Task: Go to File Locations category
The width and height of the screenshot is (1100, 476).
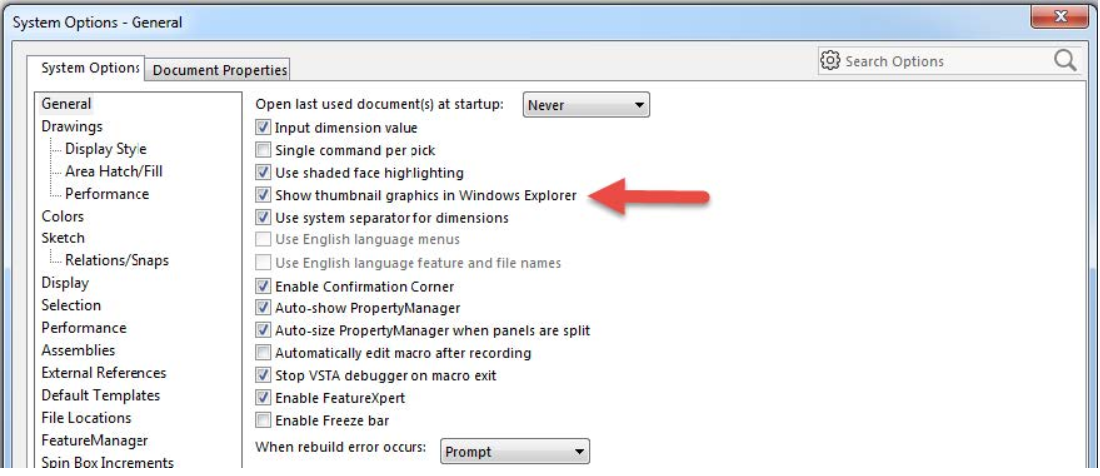Action: [86, 418]
